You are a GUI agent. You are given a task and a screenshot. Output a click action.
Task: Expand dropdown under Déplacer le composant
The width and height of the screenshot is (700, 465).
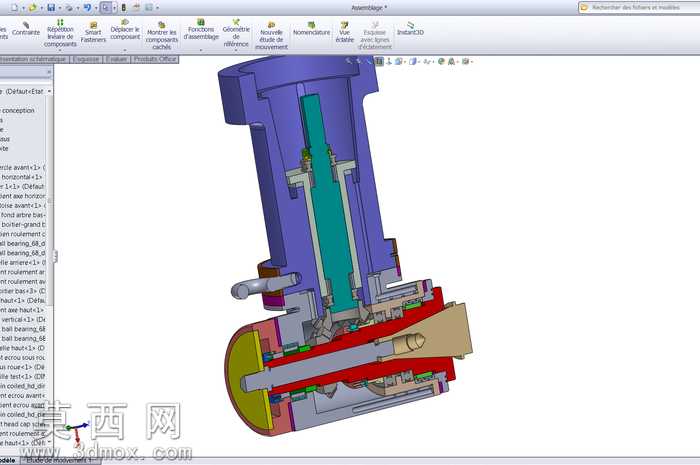(125, 50)
